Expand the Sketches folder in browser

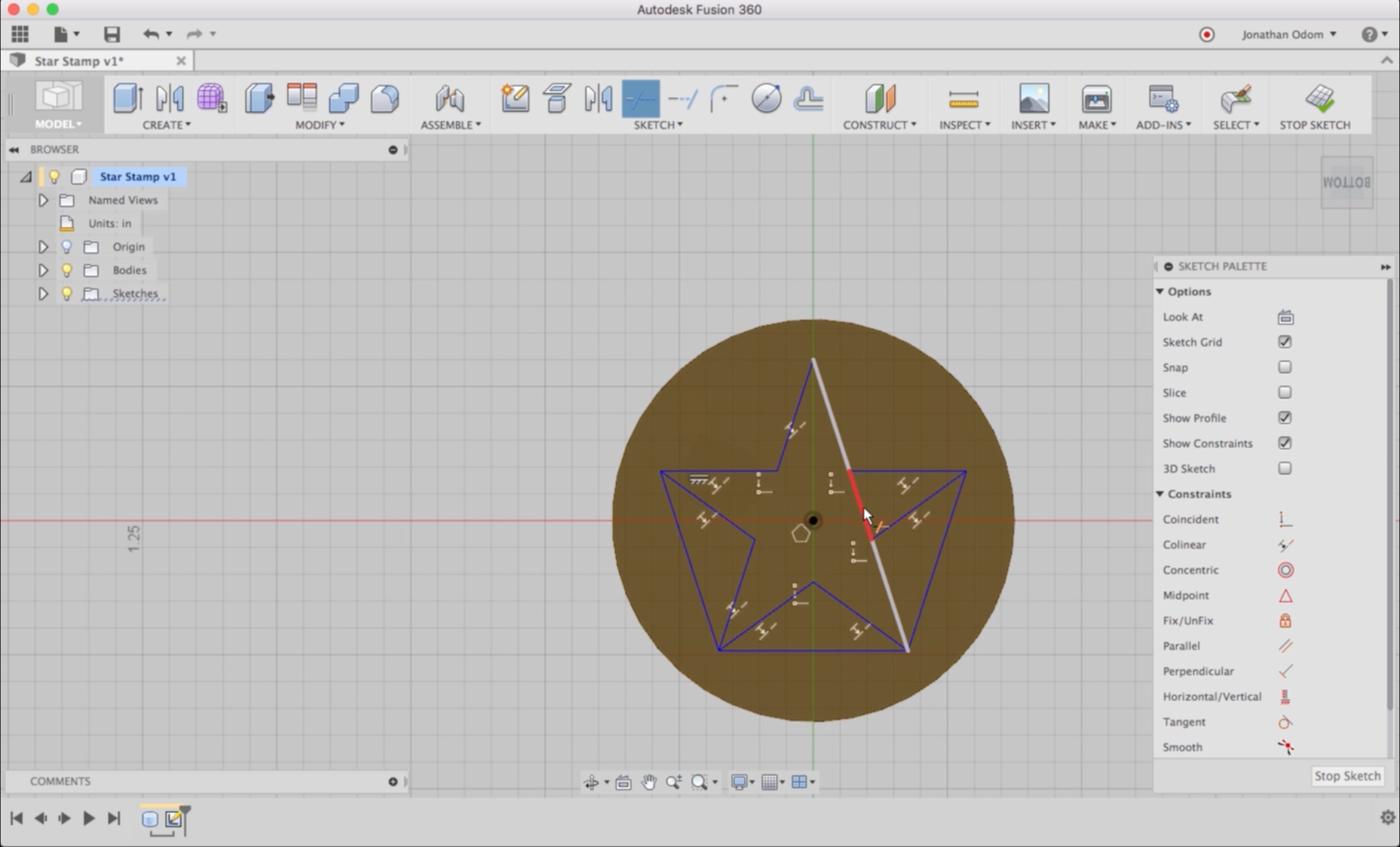(43, 294)
